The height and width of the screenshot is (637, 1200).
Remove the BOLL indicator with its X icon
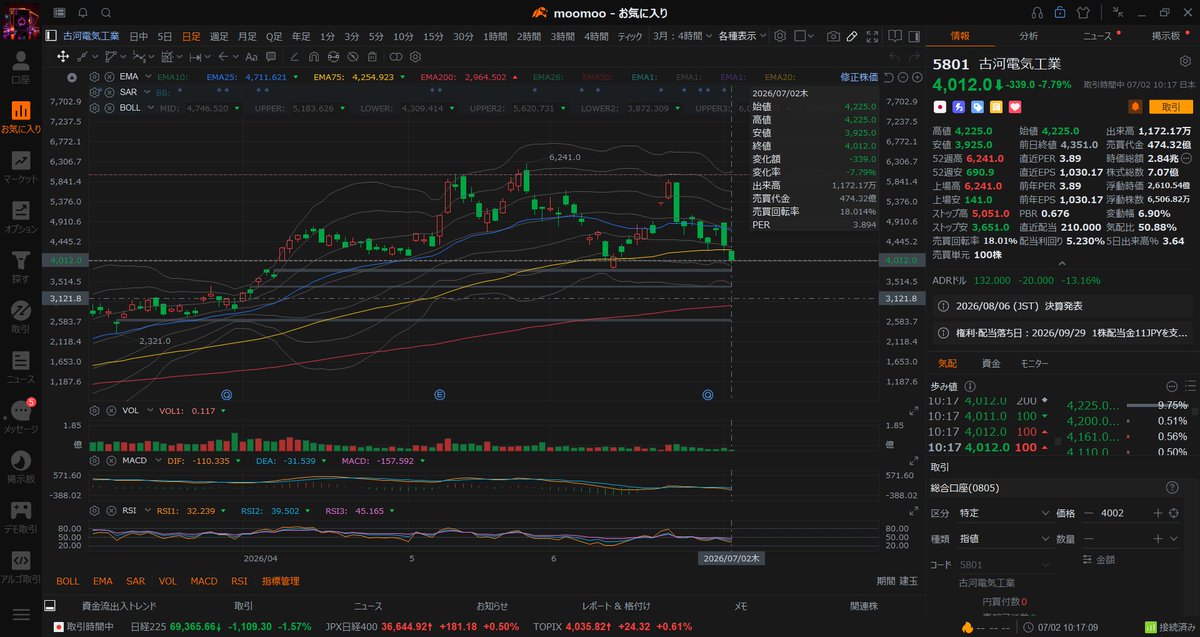108,106
